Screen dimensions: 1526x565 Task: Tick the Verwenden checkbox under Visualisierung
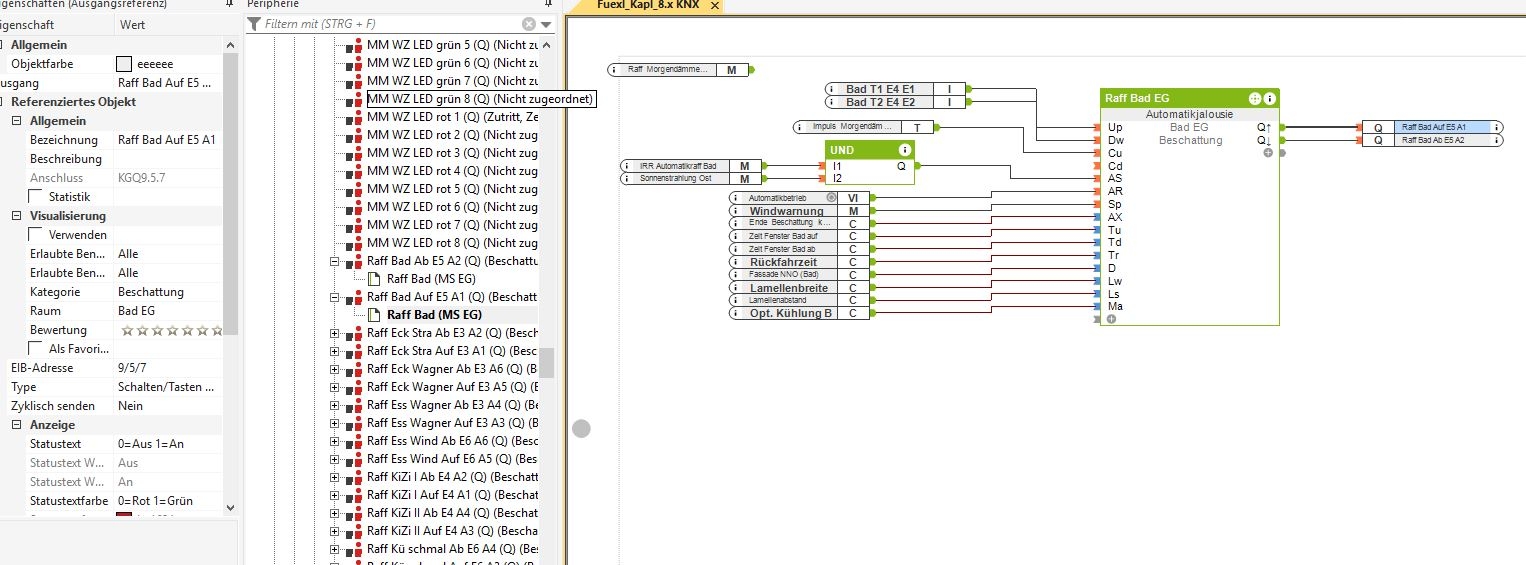tap(36, 235)
